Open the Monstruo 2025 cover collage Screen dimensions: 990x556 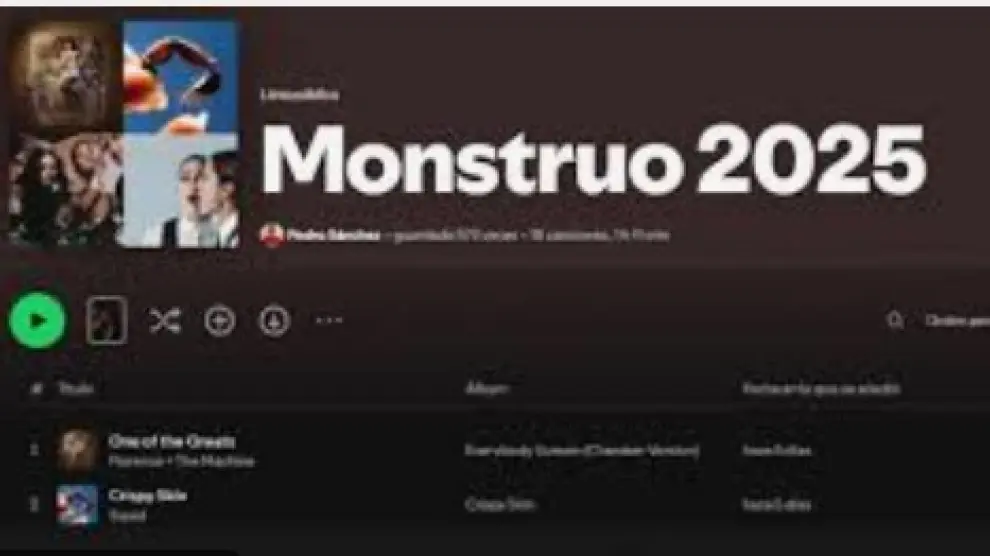(124, 133)
